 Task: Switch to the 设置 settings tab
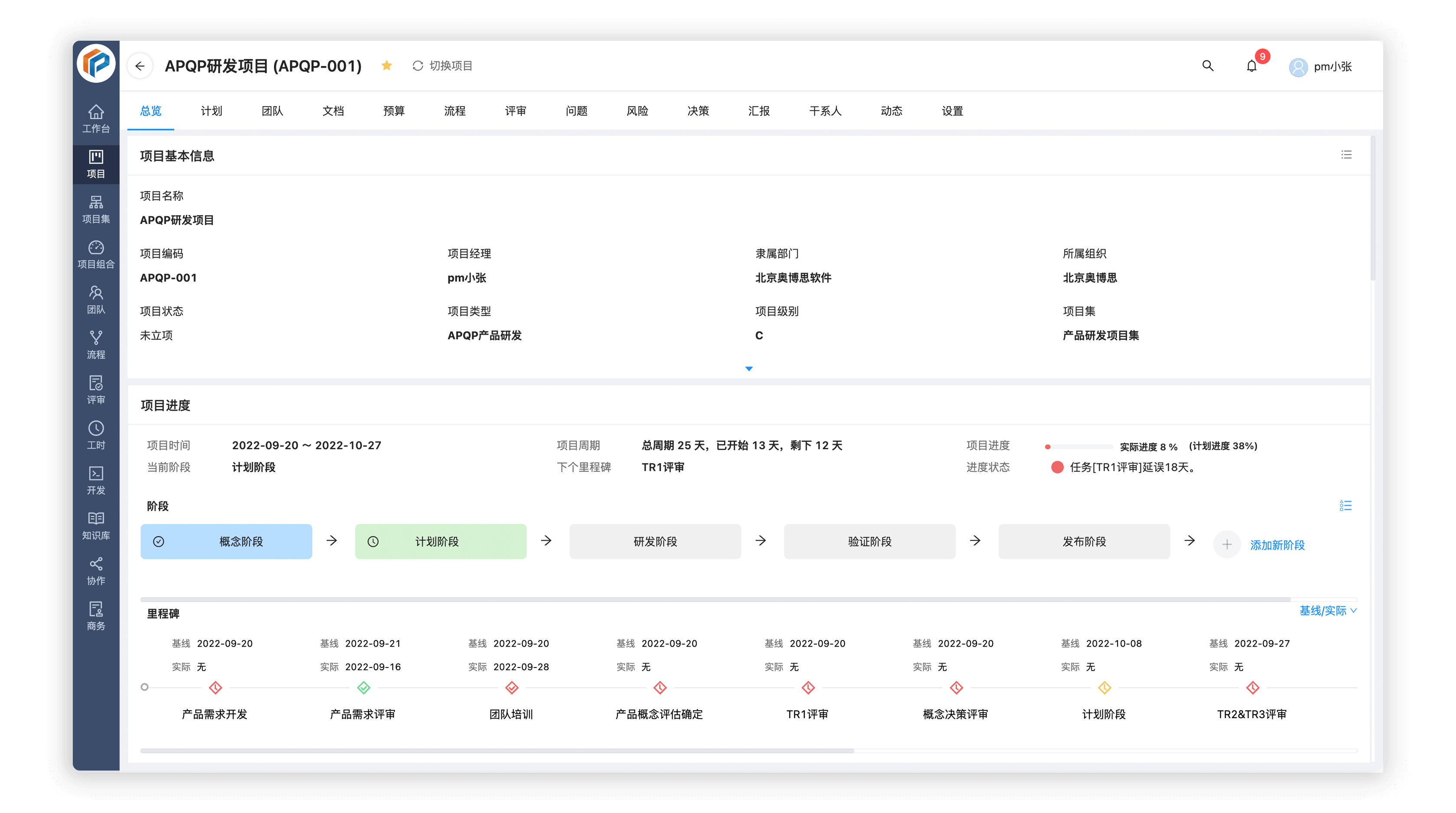[952, 111]
